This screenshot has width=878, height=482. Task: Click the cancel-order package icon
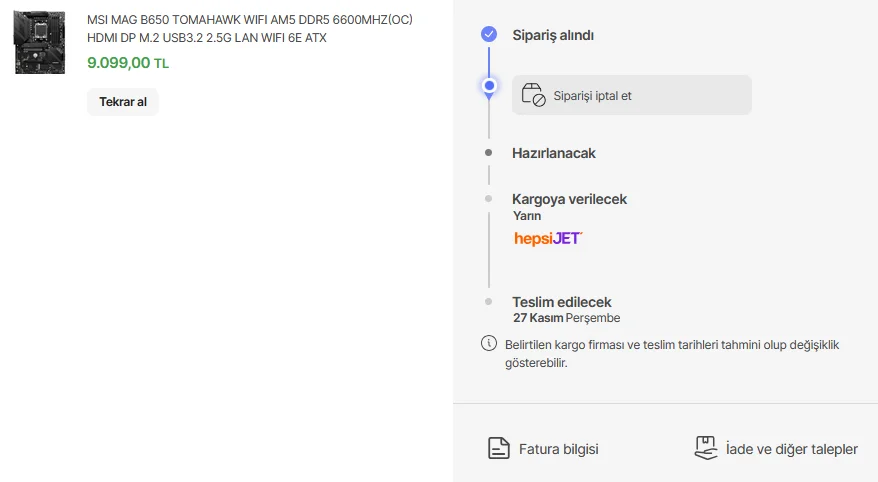pyautogui.click(x=533, y=95)
